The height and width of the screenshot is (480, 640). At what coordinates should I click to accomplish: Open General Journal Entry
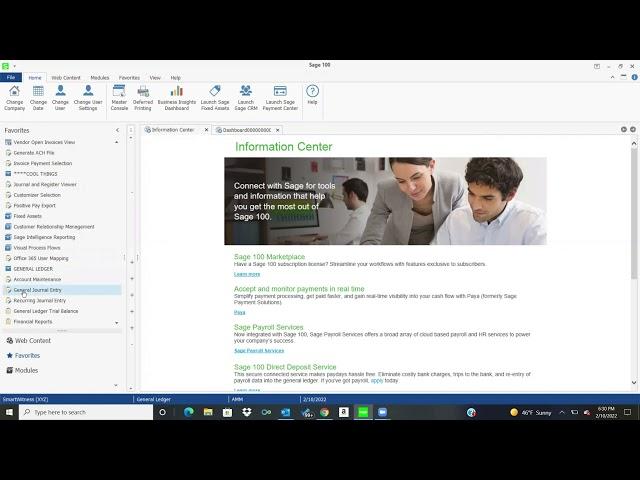(x=62, y=290)
